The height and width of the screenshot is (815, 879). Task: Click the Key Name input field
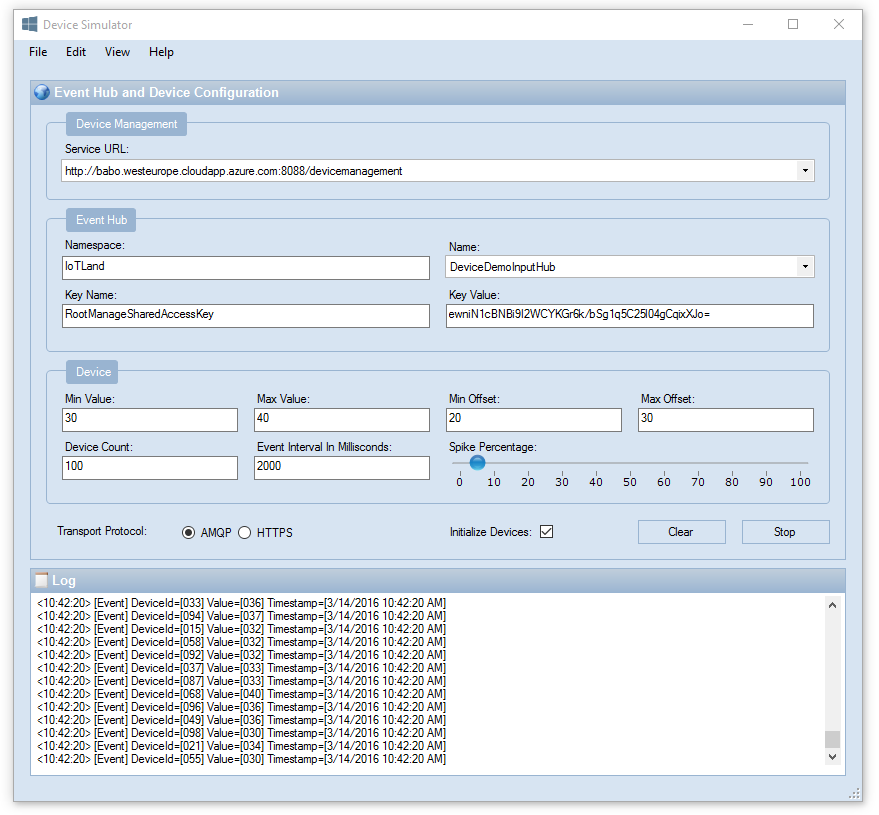click(x=246, y=316)
